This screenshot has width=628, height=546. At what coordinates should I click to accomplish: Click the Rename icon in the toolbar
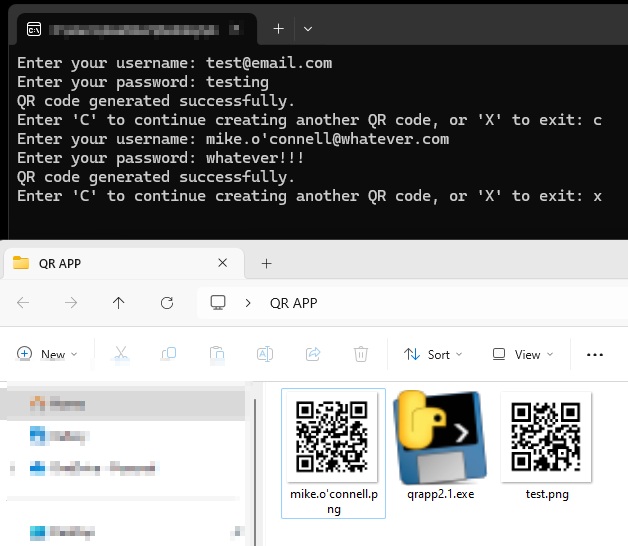pos(265,354)
